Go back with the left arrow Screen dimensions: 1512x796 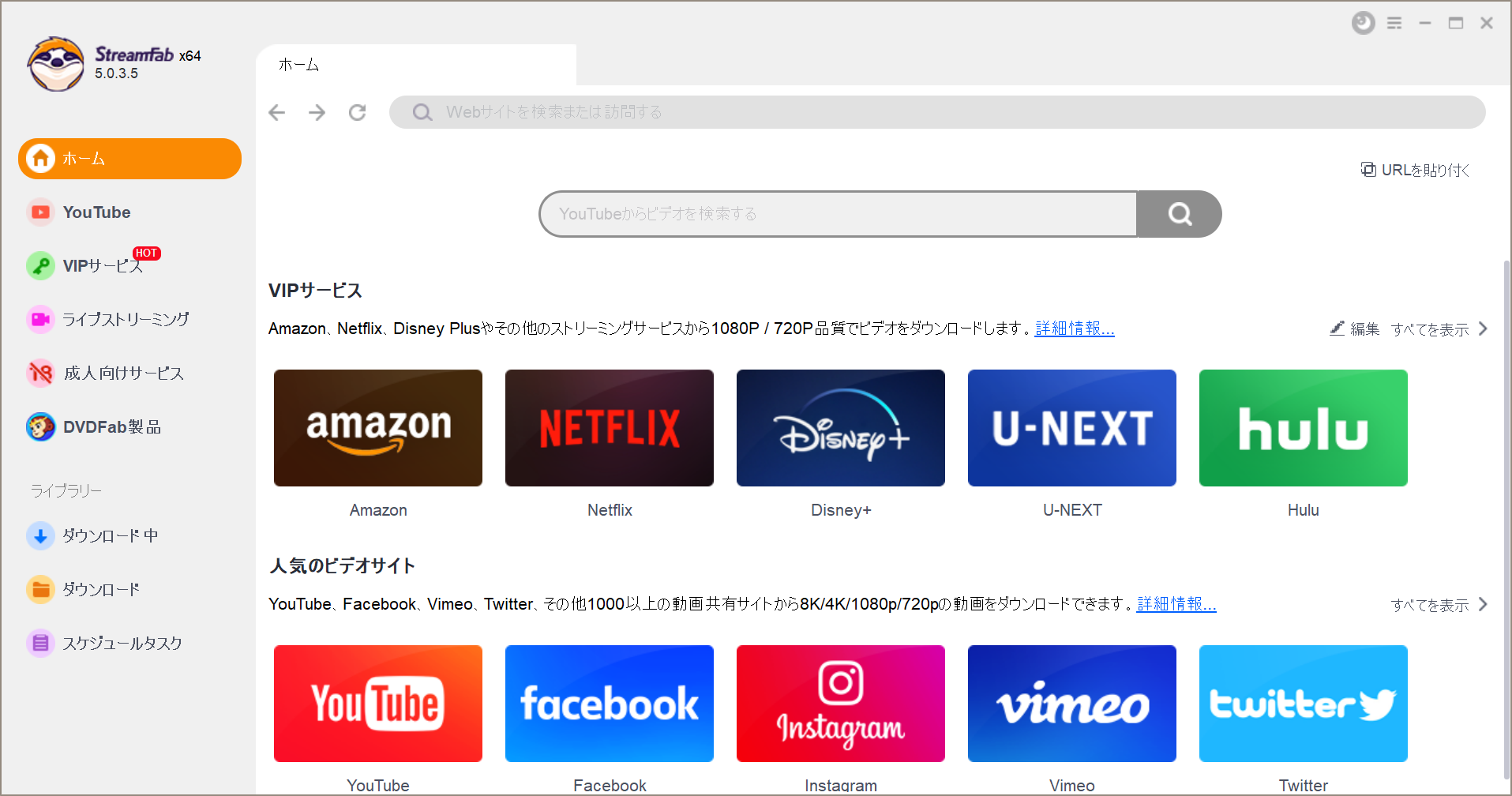277,112
